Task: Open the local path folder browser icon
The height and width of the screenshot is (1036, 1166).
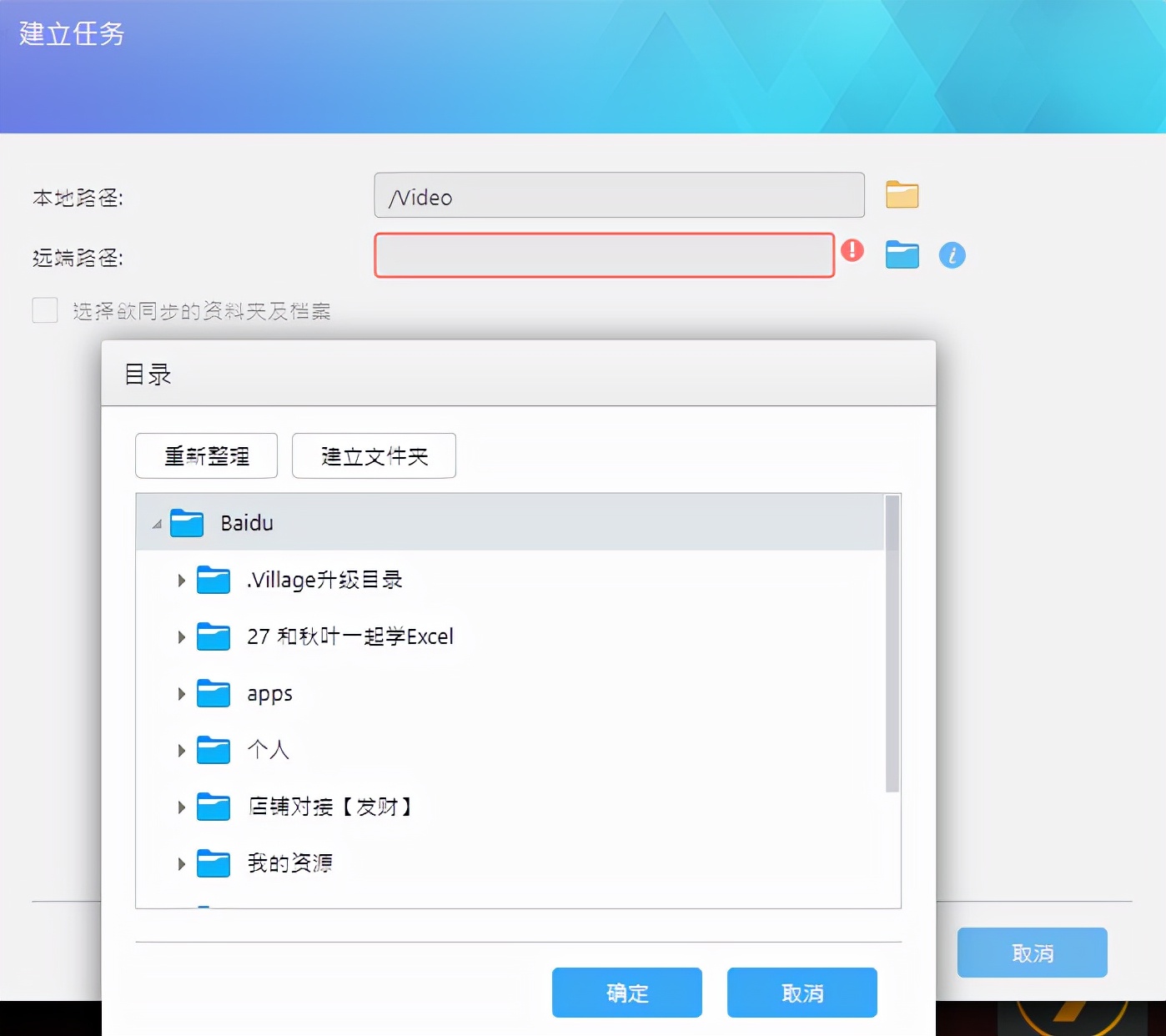Action: (x=902, y=194)
